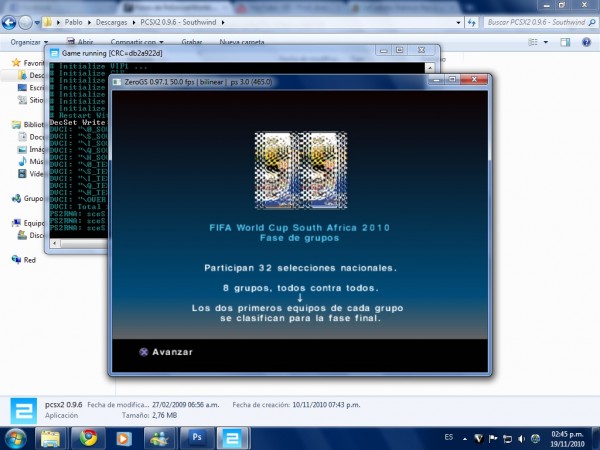Open Windows Explorer from the taskbar

[50, 439]
